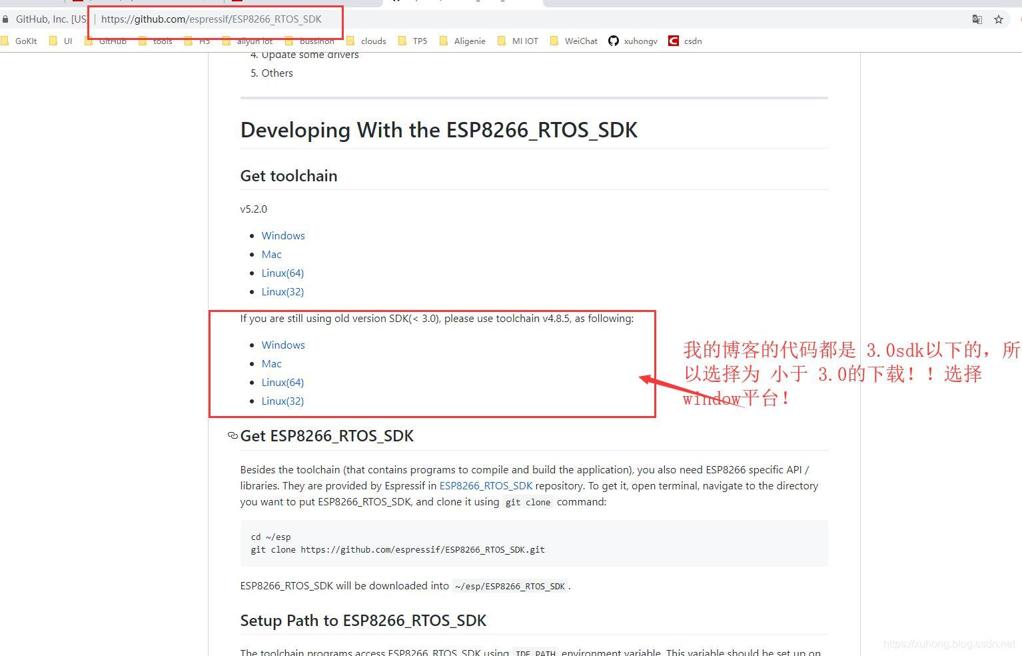Open the Windows link under v5.2.0
This screenshot has width=1022, height=656.
[x=283, y=235]
